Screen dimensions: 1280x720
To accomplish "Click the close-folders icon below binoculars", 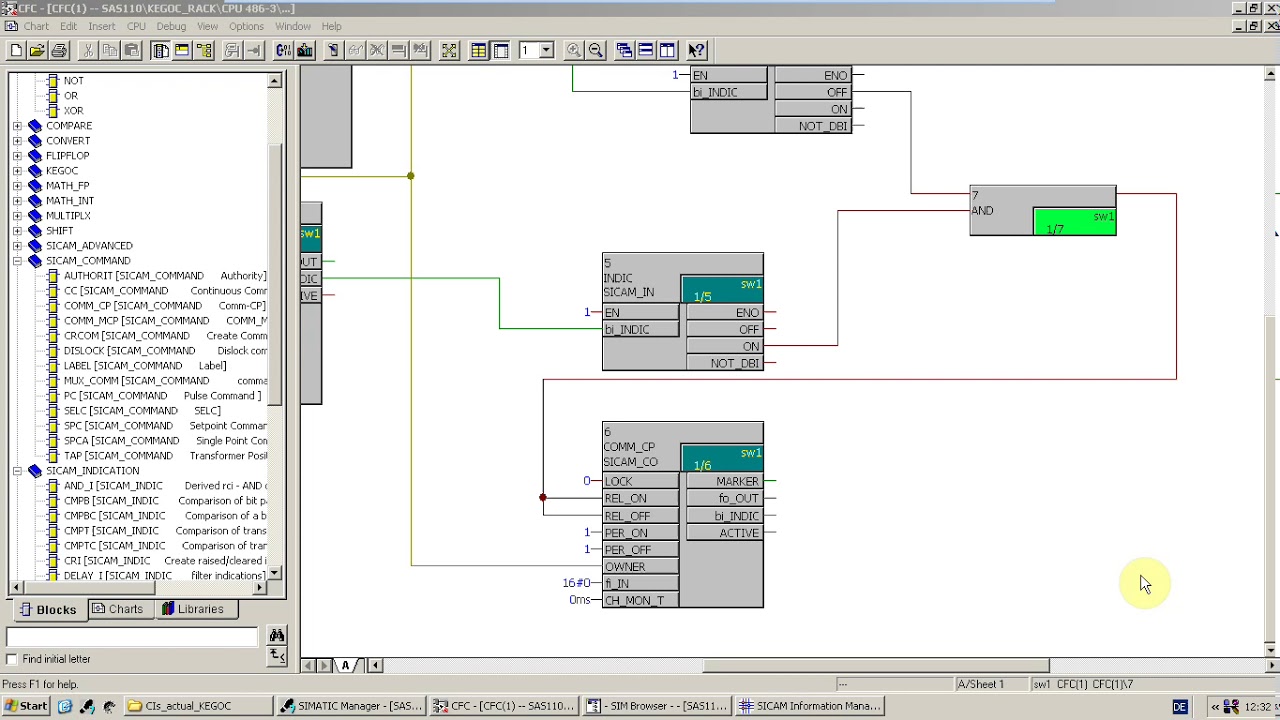I will click(x=276, y=656).
